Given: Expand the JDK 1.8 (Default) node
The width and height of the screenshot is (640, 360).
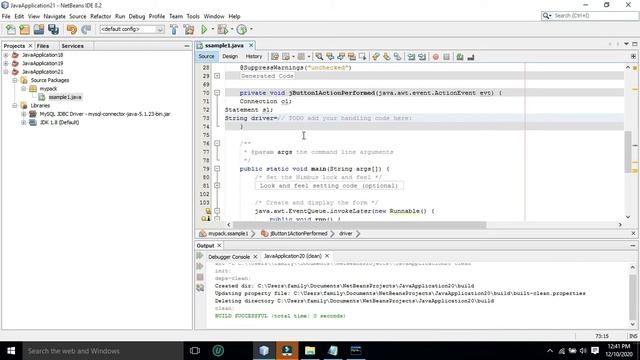Looking at the screenshot, I should click(23, 122).
